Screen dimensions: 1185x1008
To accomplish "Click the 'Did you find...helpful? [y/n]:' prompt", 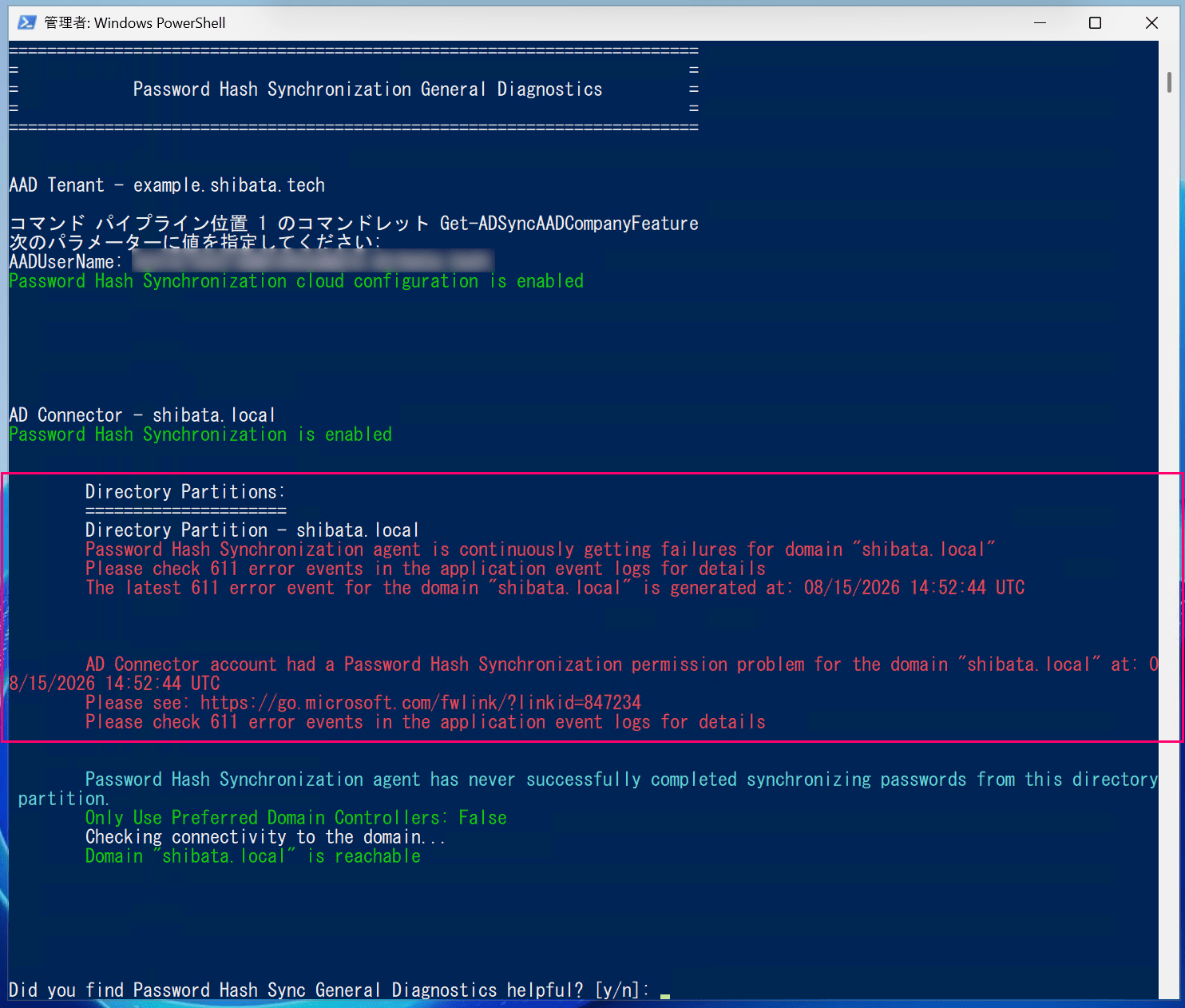I will (x=330, y=990).
